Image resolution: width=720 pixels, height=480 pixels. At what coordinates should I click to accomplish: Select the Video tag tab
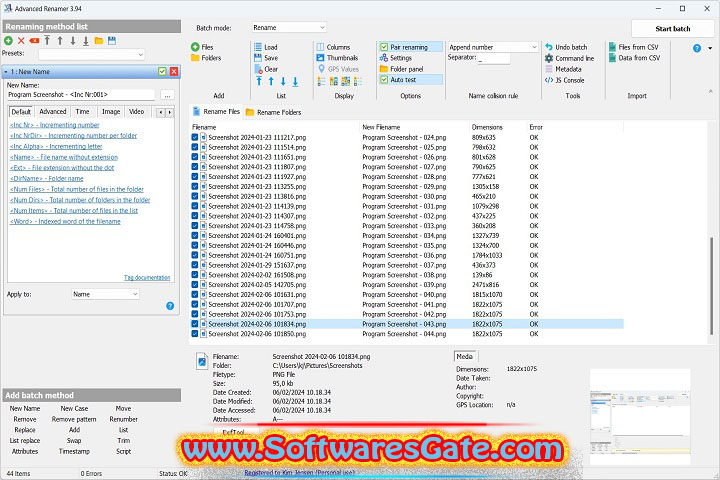tap(136, 112)
